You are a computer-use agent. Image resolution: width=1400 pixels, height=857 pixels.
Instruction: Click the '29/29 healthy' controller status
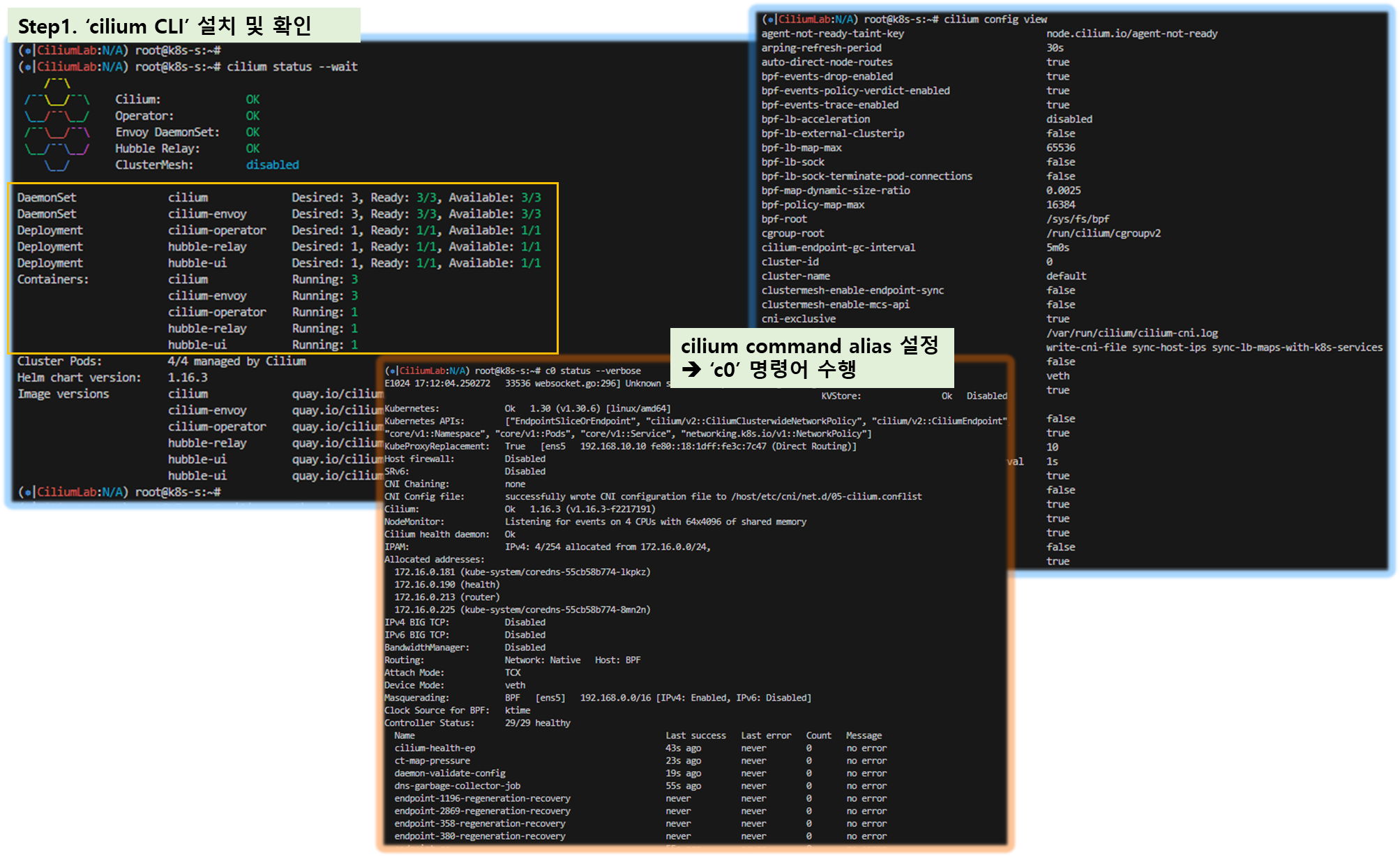(537, 723)
